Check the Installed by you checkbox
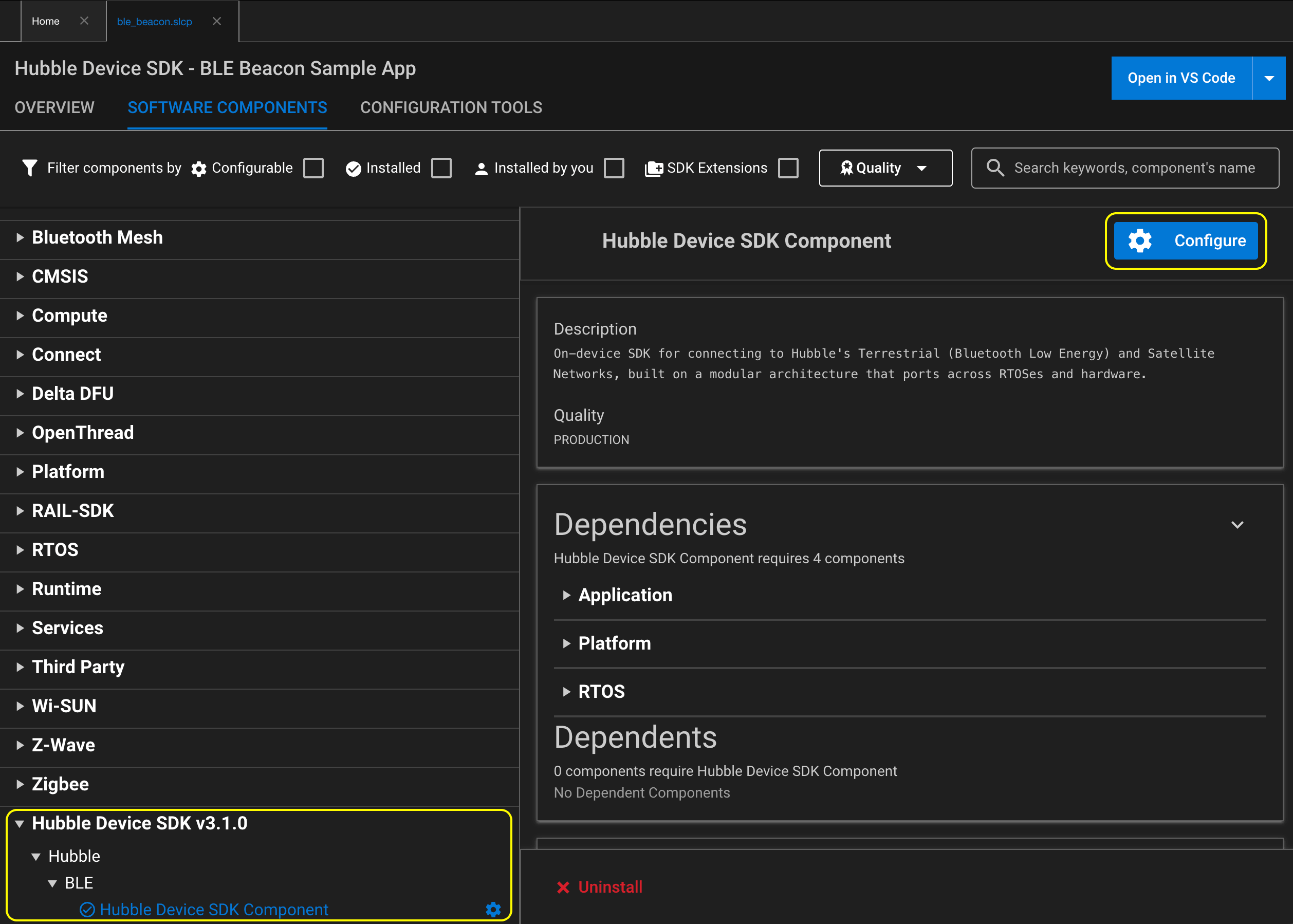Screen dimensions: 1293x924 (614, 169)
